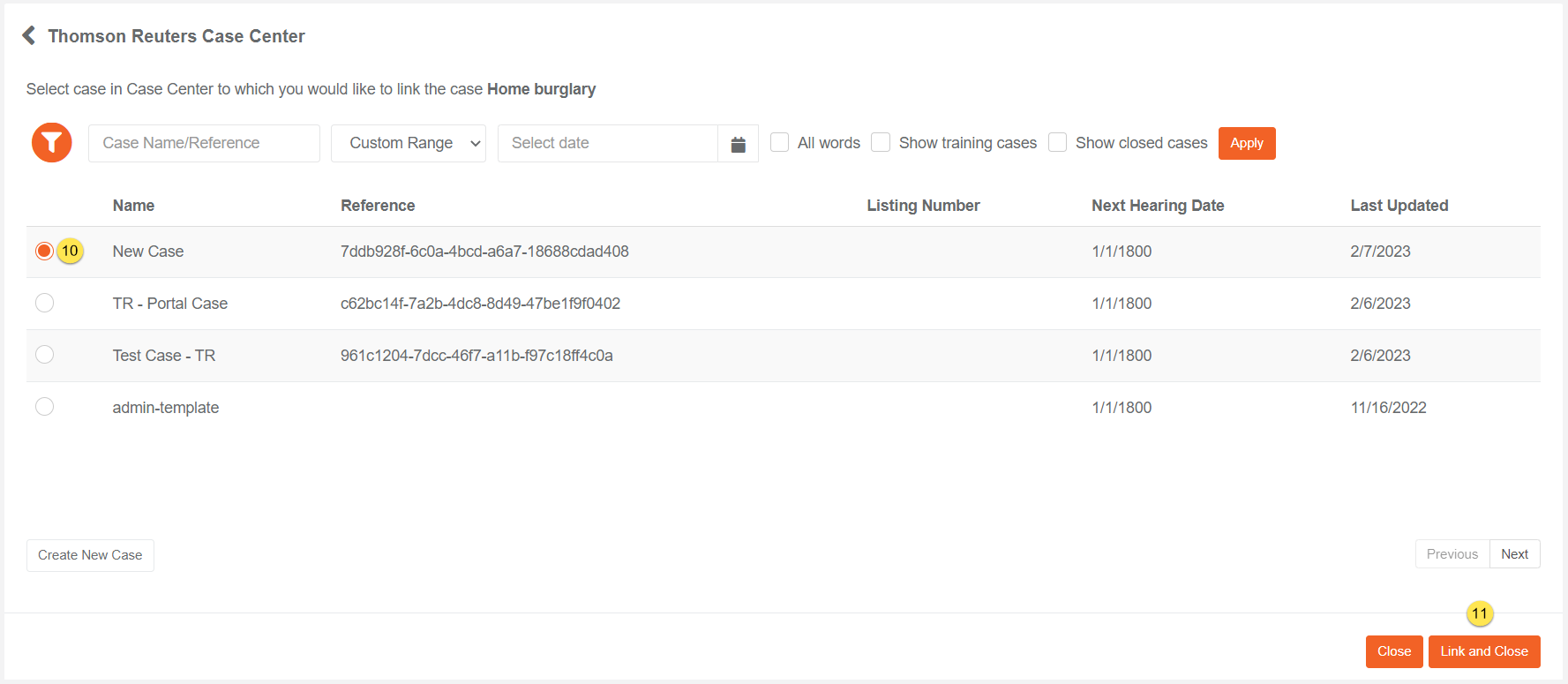This screenshot has height=684, width=1568.
Task: Open the calendar date picker icon
Action: [738, 144]
